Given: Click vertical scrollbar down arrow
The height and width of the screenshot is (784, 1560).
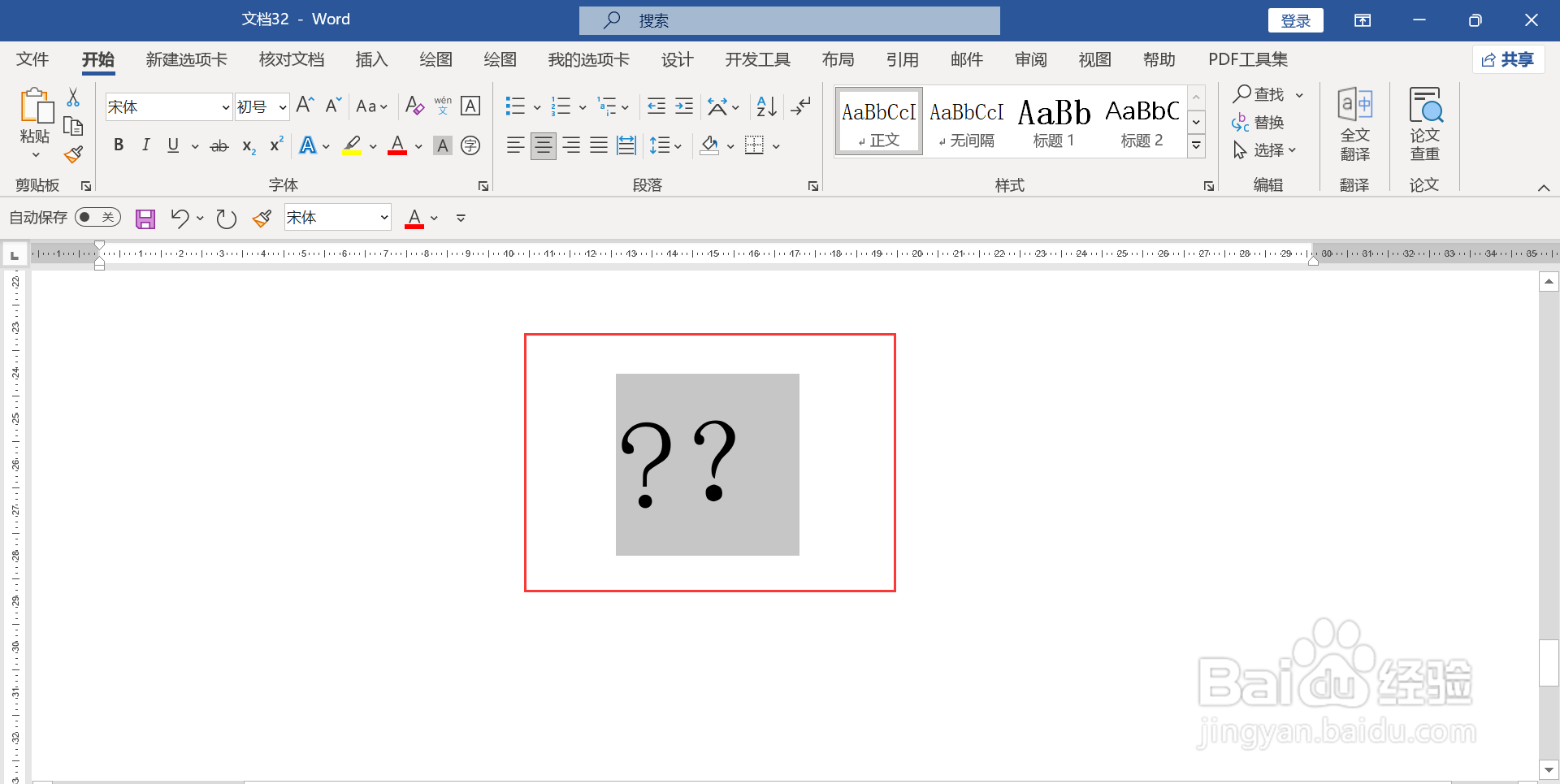Looking at the screenshot, I should pos(1549,769).
